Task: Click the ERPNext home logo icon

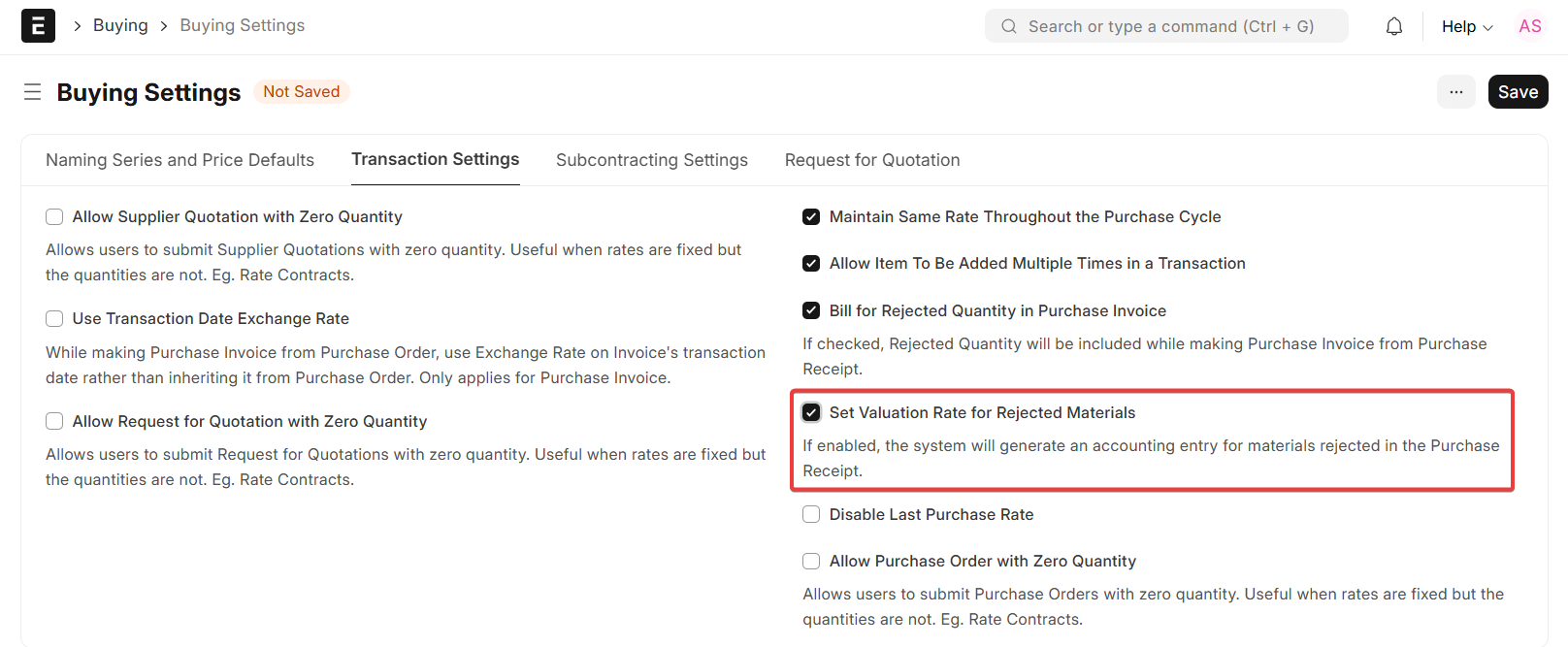Action: click(38, 26)
